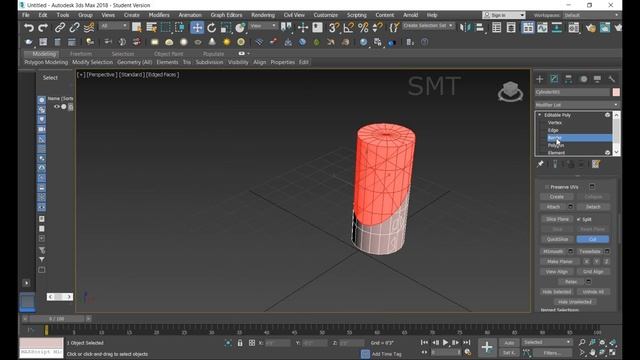640x360 pixels.
Task: Open the View reference coordinate dropdown
Action: (263, 26)
